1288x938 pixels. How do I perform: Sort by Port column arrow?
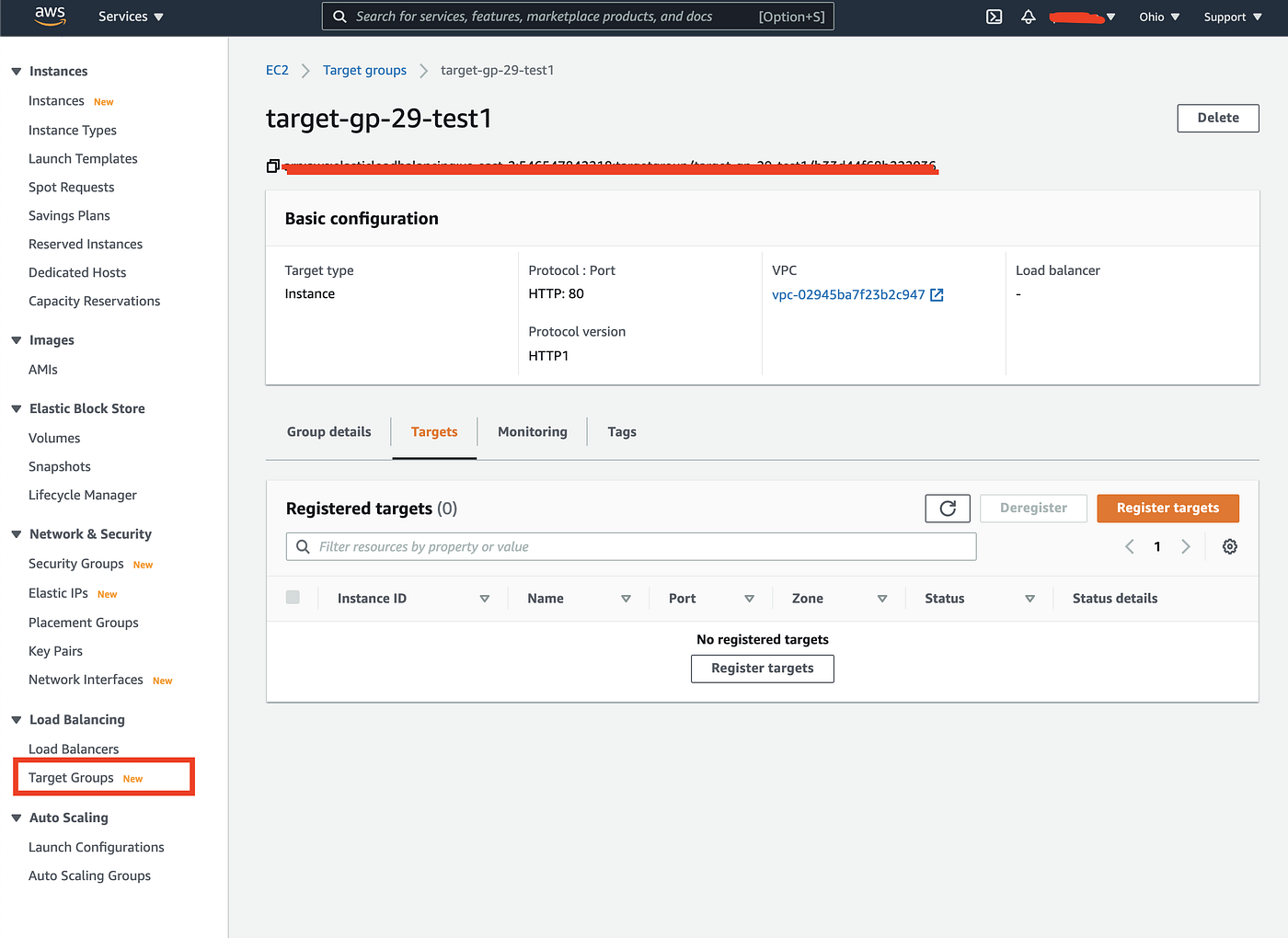749,599
